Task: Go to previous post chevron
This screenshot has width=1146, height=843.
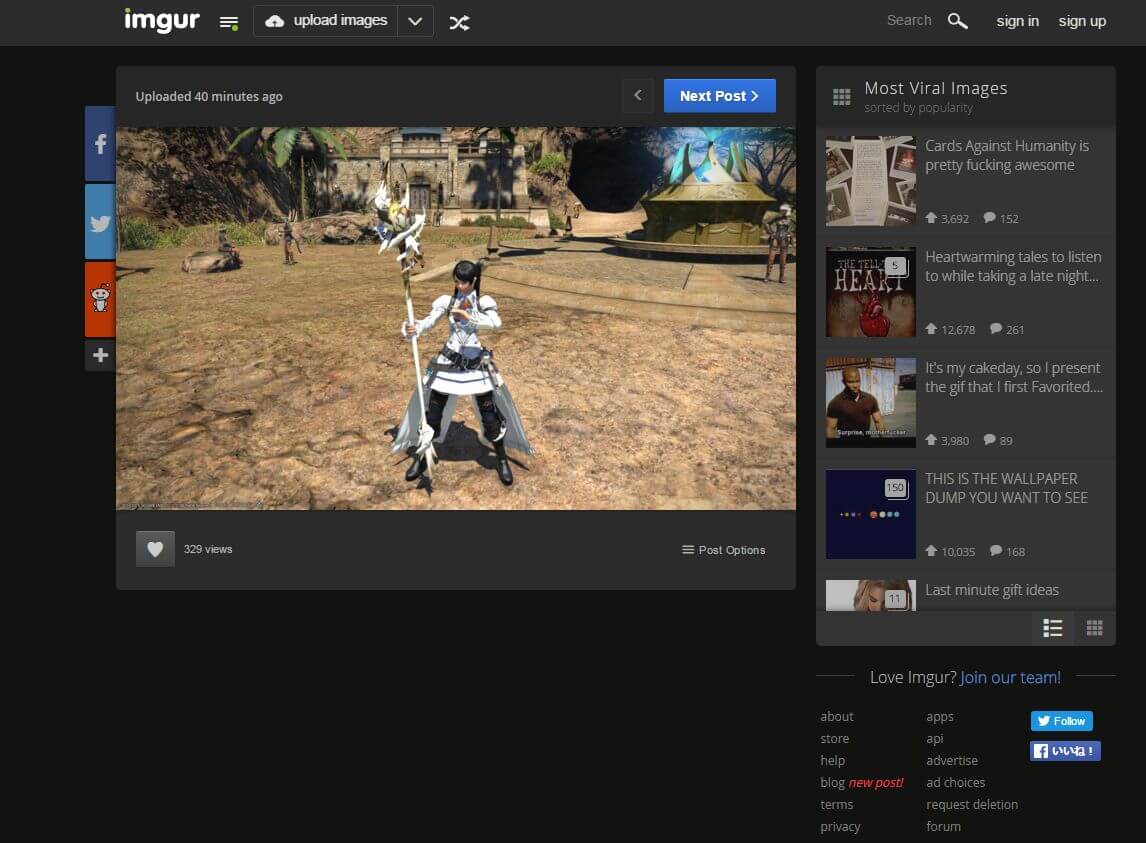Action: (638, 96)
